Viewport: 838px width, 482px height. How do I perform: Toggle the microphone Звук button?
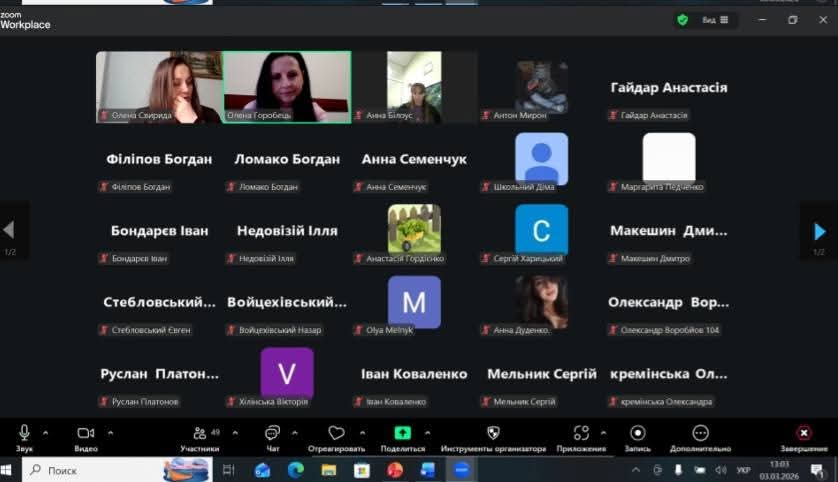24,434
